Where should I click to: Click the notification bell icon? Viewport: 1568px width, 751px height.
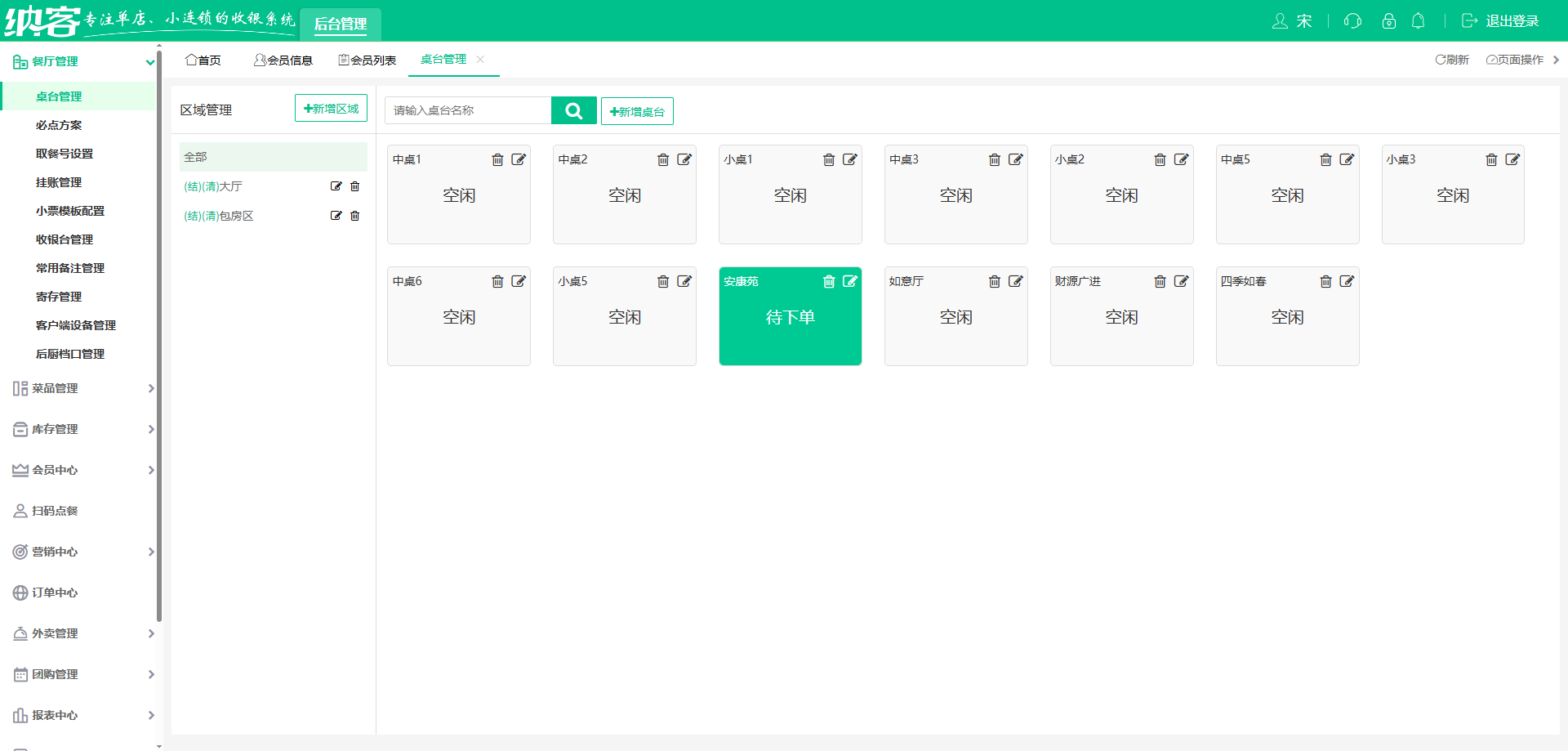pos(1418,21)
